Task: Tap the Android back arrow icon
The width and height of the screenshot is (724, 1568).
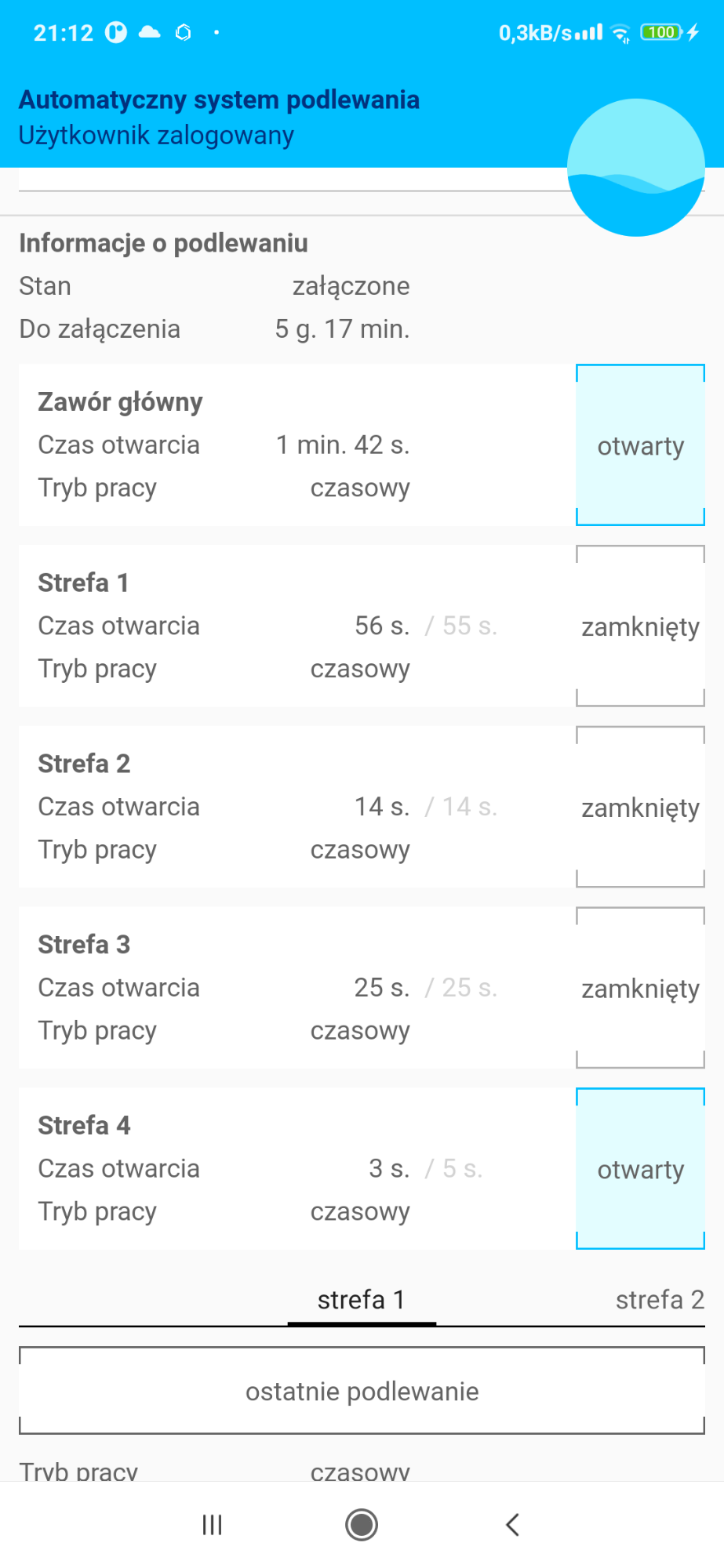Action: click(x=512, y=1525)
